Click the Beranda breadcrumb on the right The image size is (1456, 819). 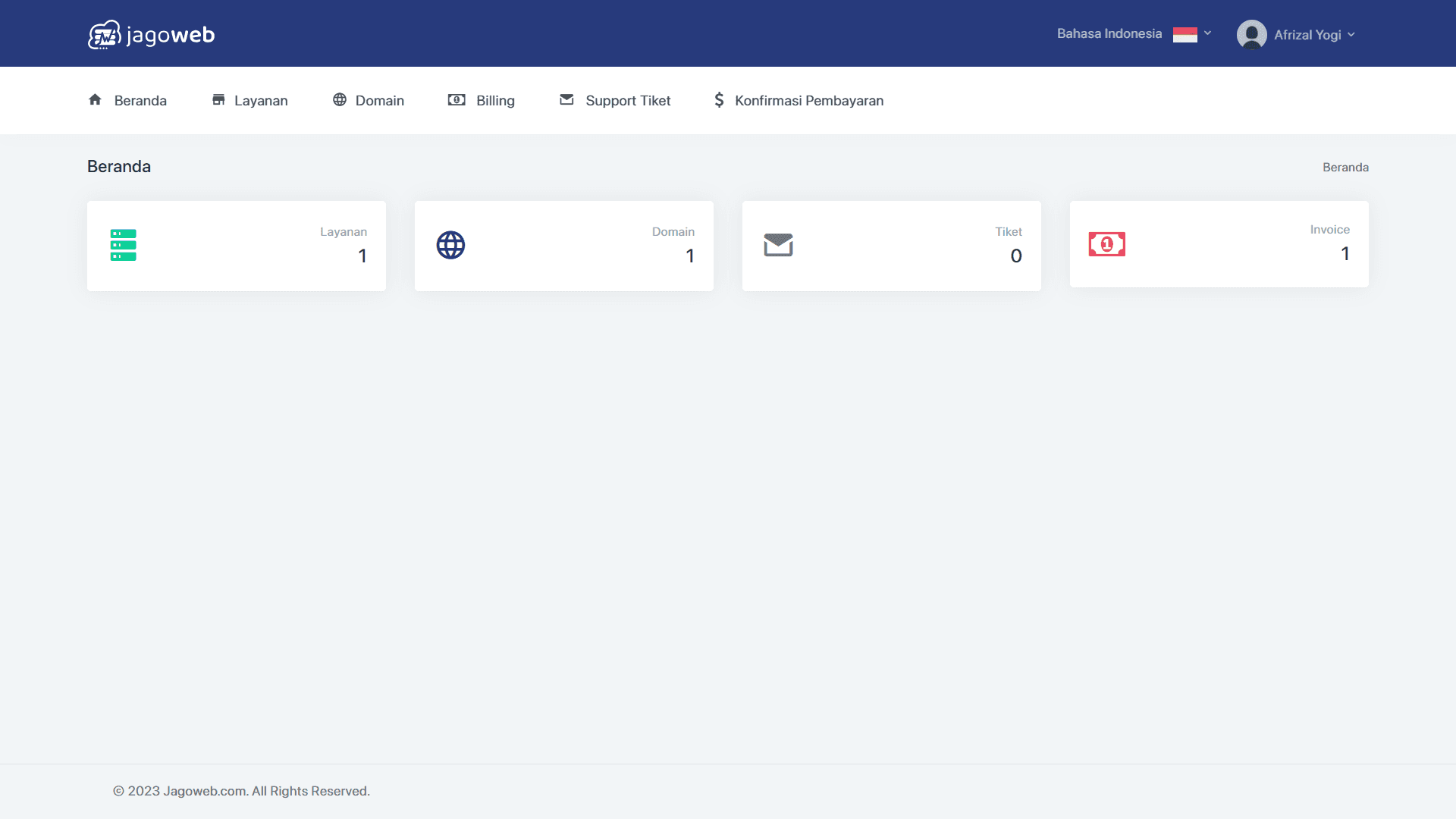pyautogui.click(x=1345, y=167)
